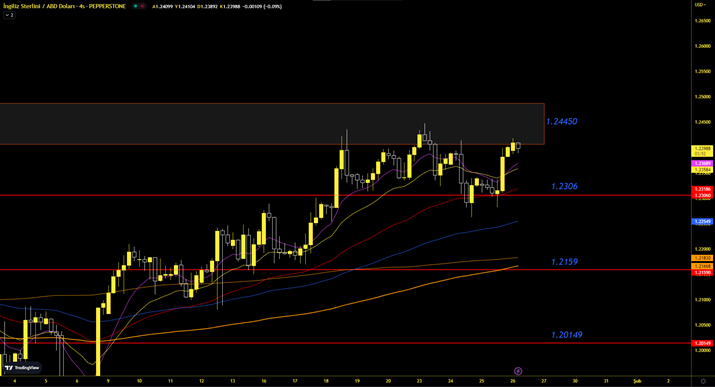Open the purple lightning event marker
This screenshot has height=387, width=715.
(x=518, y=371)
